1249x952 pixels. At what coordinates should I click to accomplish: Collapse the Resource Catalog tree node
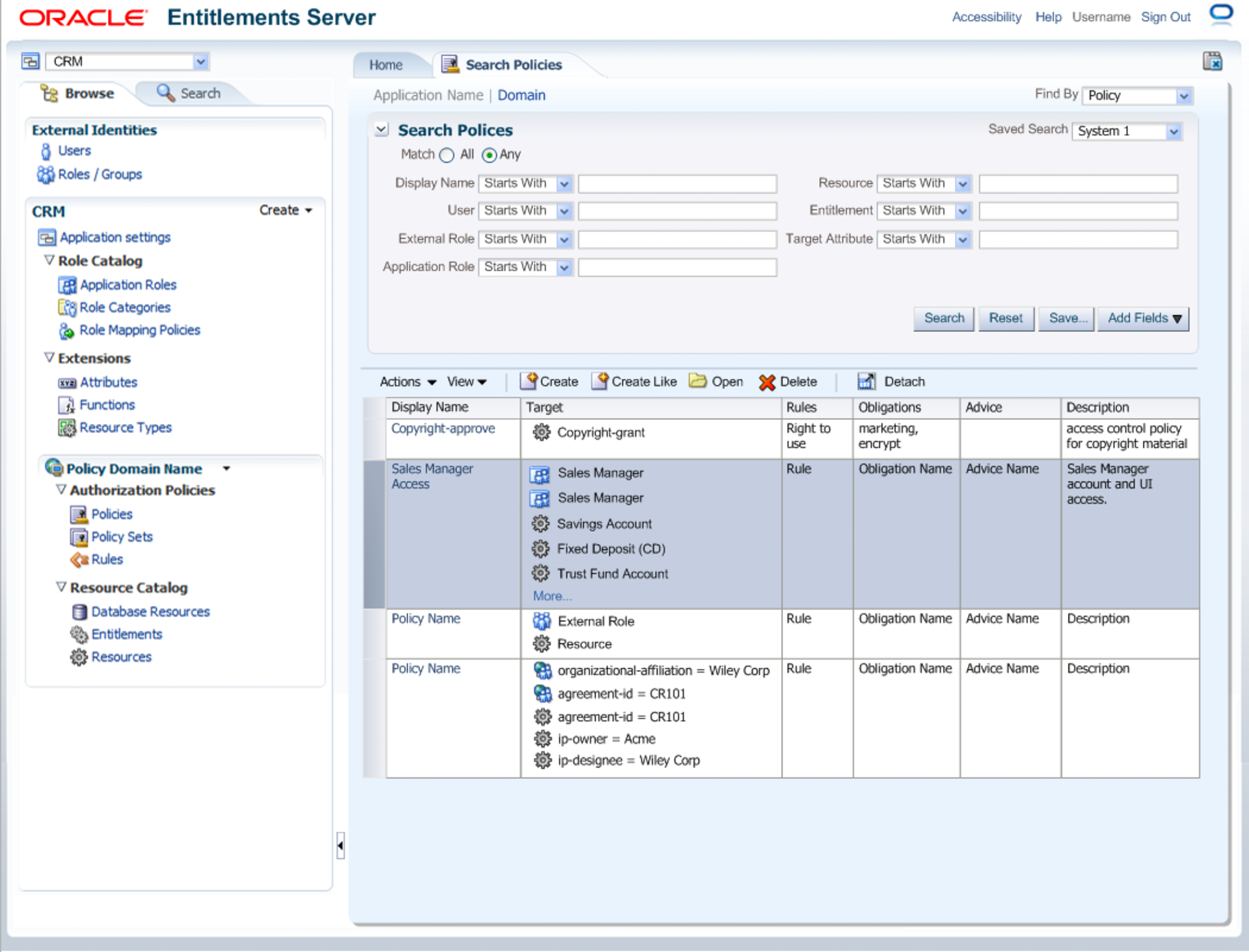click(x=61, y=587)
